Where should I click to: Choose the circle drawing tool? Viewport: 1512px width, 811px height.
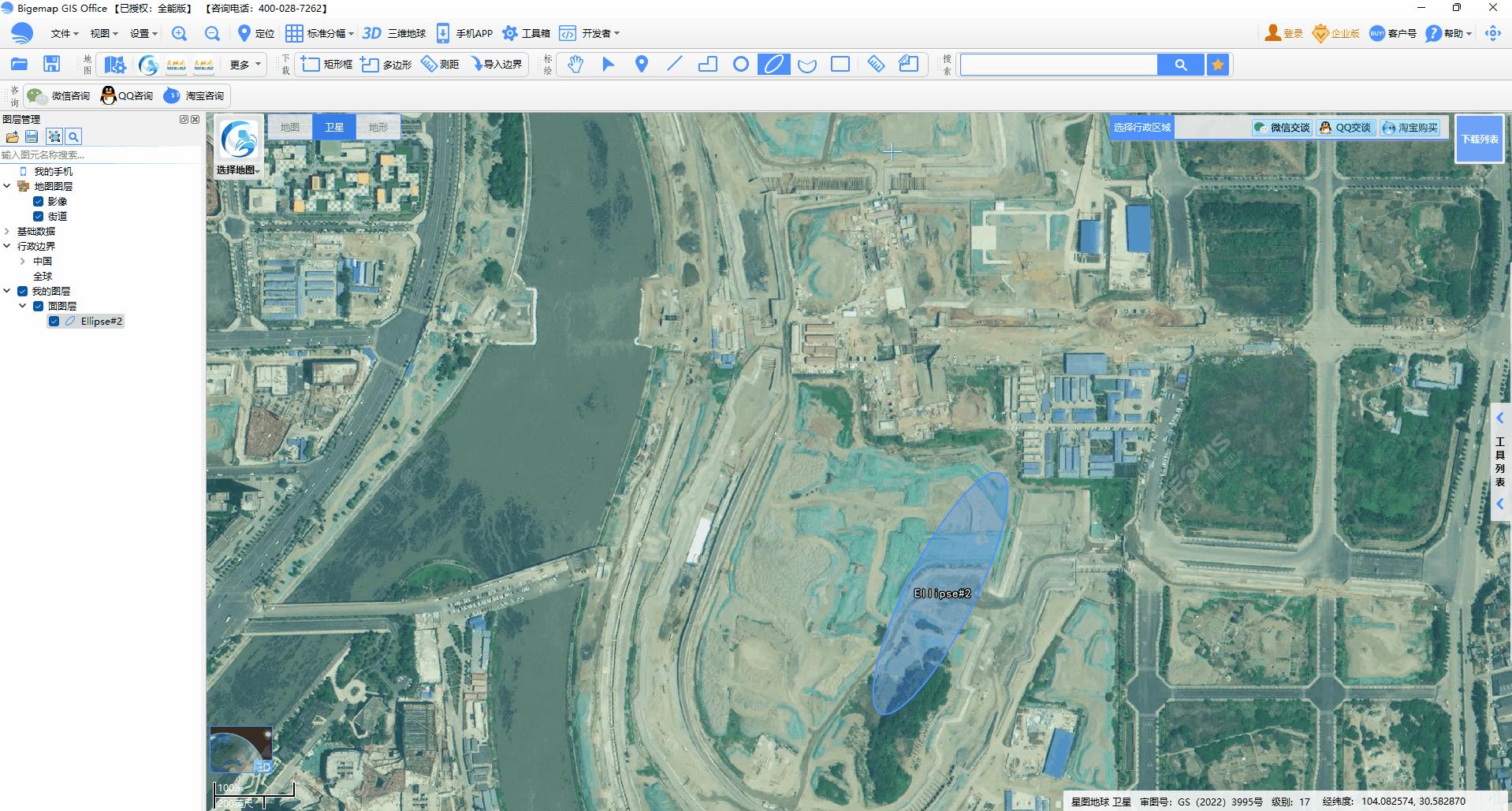741,65
